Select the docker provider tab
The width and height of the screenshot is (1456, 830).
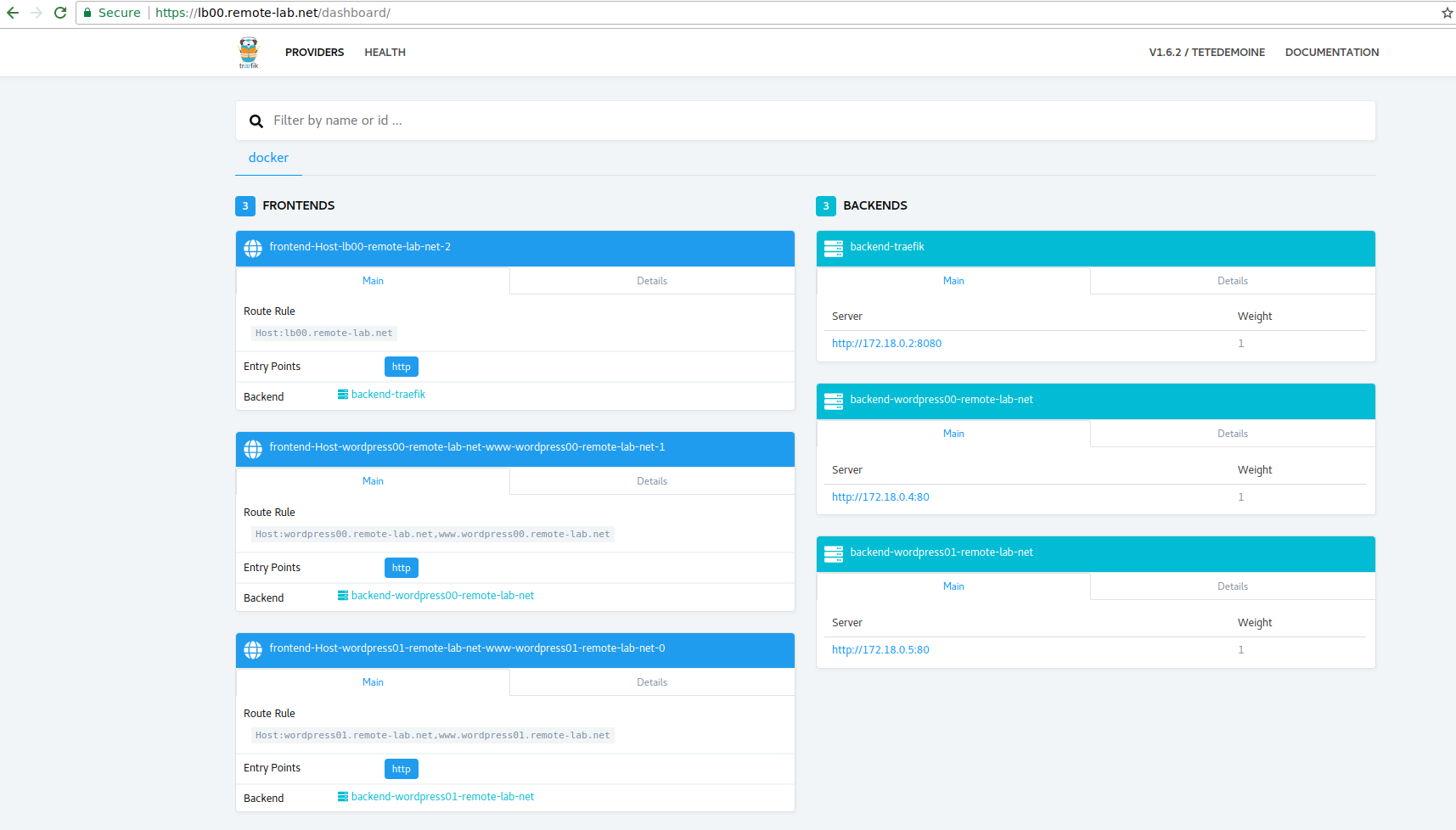tap(268, 158)
